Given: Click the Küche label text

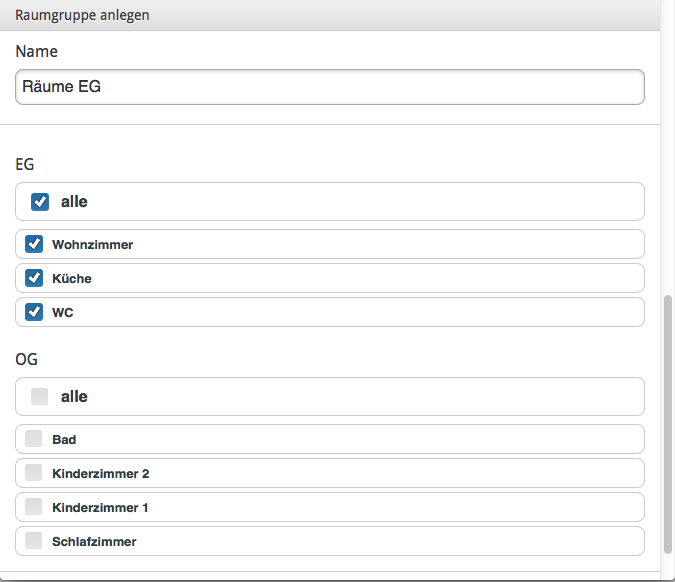Looking at the screenshot, I should tap(72, 279).
